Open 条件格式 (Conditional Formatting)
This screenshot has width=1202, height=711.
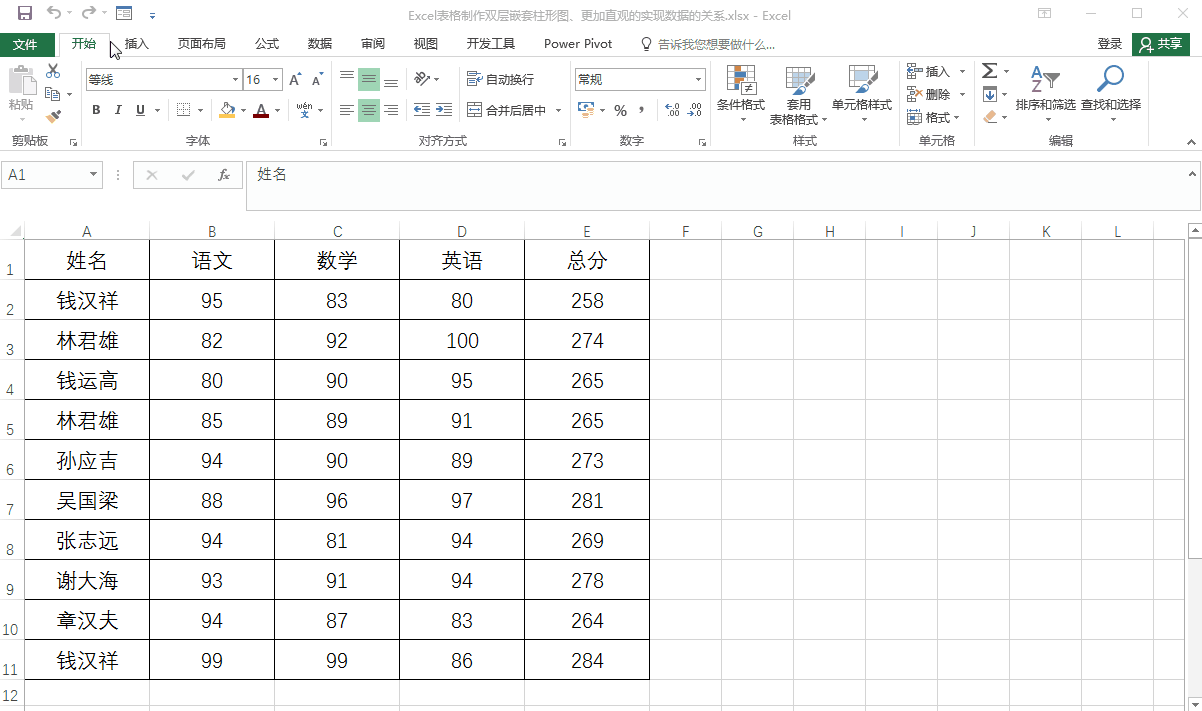[x=742, y=93]
